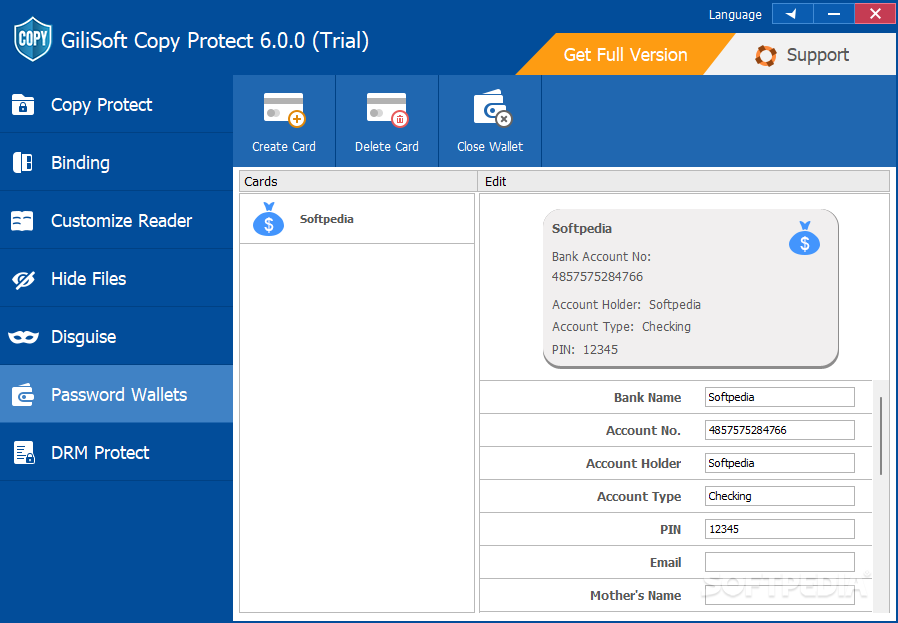The image size is (898, 623).
Task: Select the Softpedia card name in list
Action: click(326, 219)
